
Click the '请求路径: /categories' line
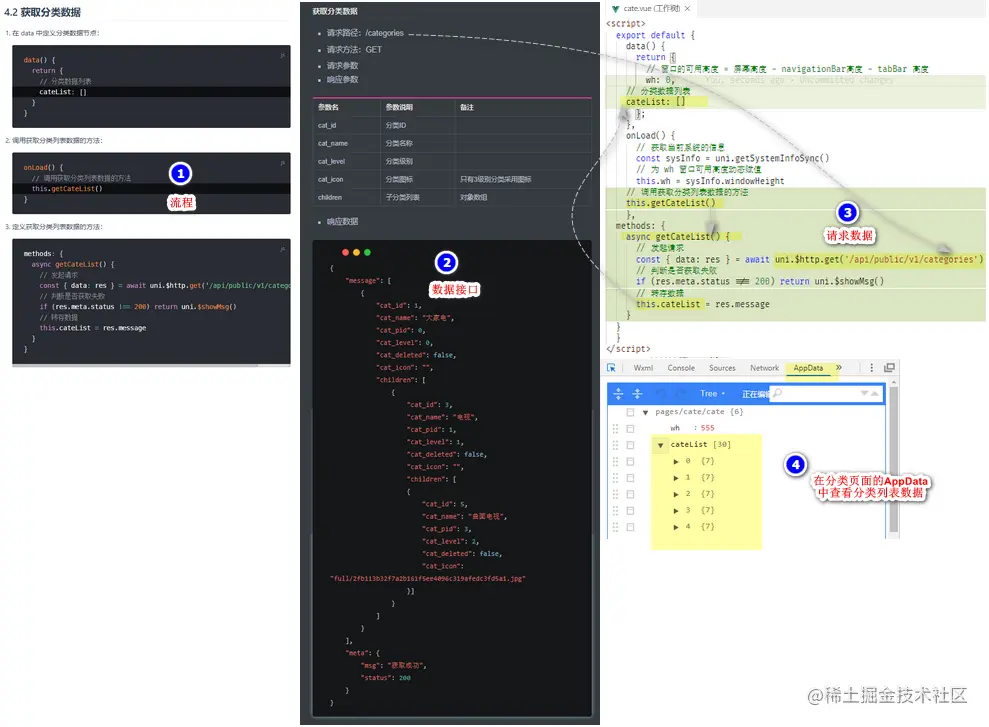365,33
